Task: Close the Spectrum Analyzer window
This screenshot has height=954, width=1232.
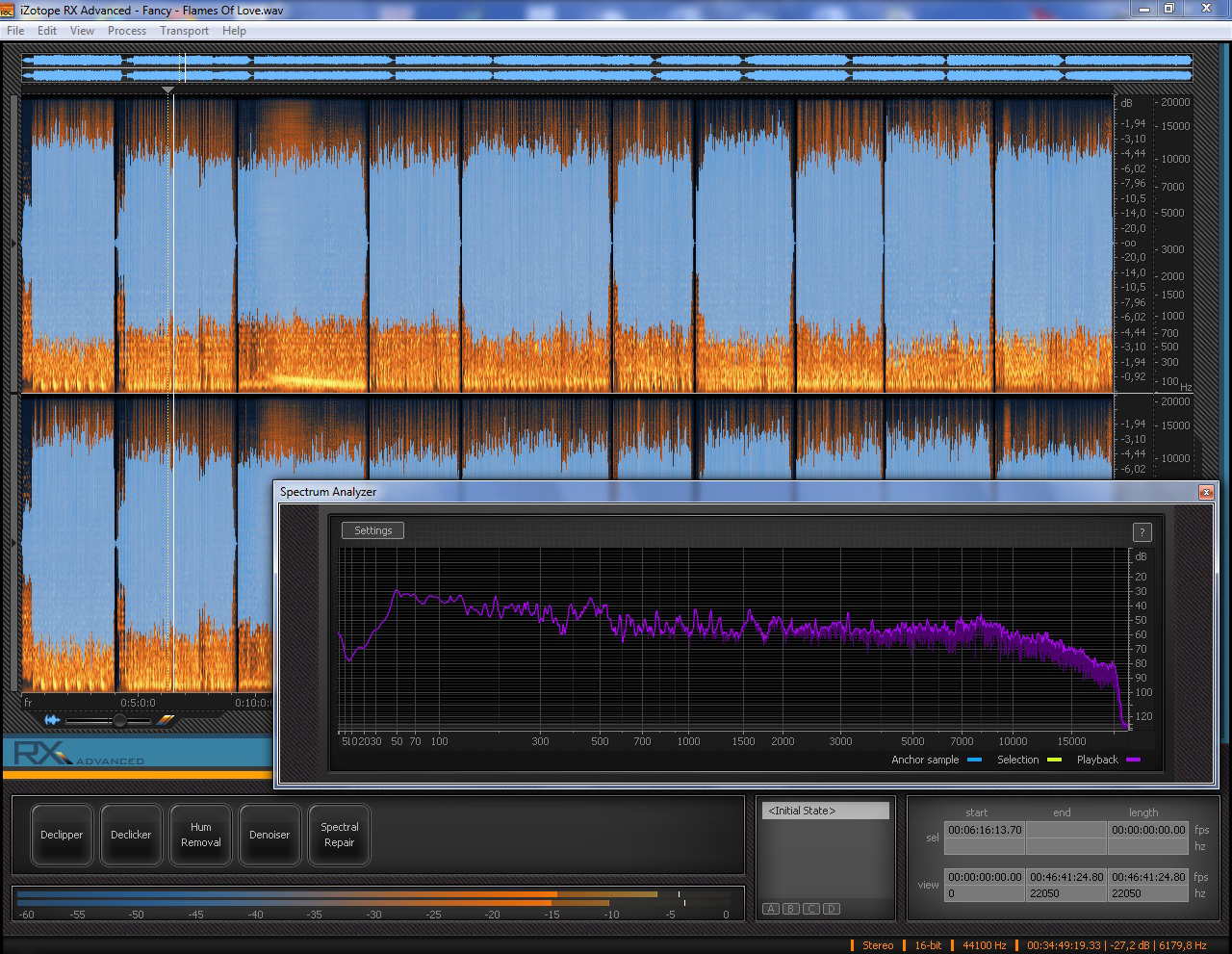Action: (1205, 492)
